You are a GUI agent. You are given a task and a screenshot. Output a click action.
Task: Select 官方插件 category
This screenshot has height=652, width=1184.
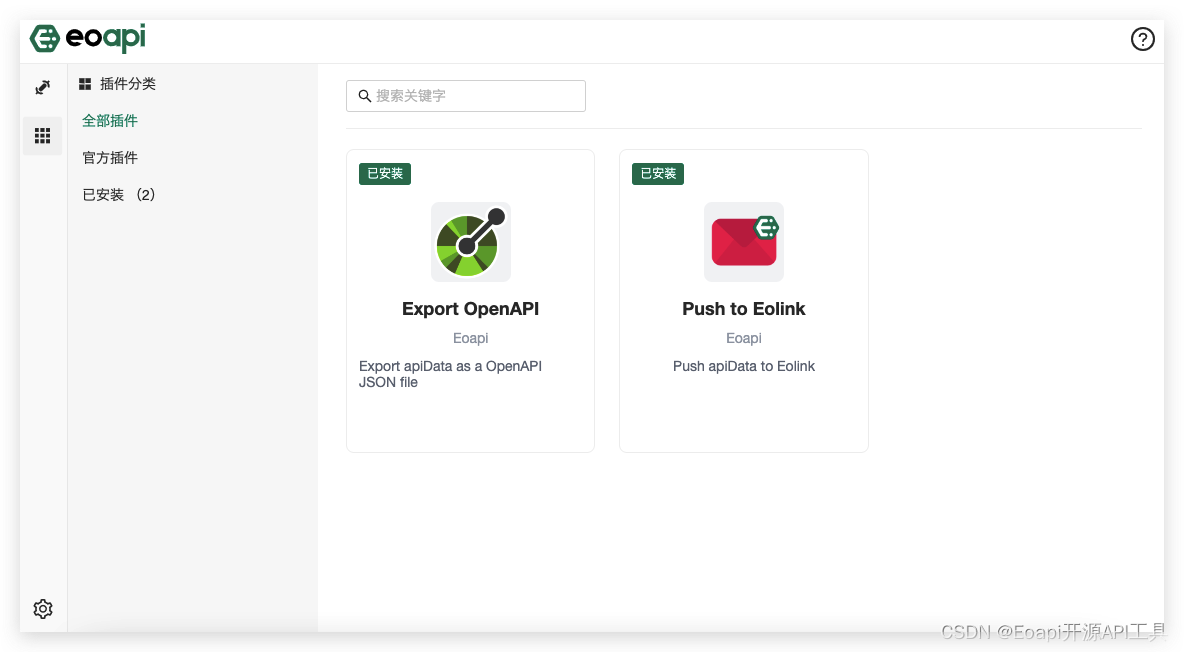tap(110, 158)
